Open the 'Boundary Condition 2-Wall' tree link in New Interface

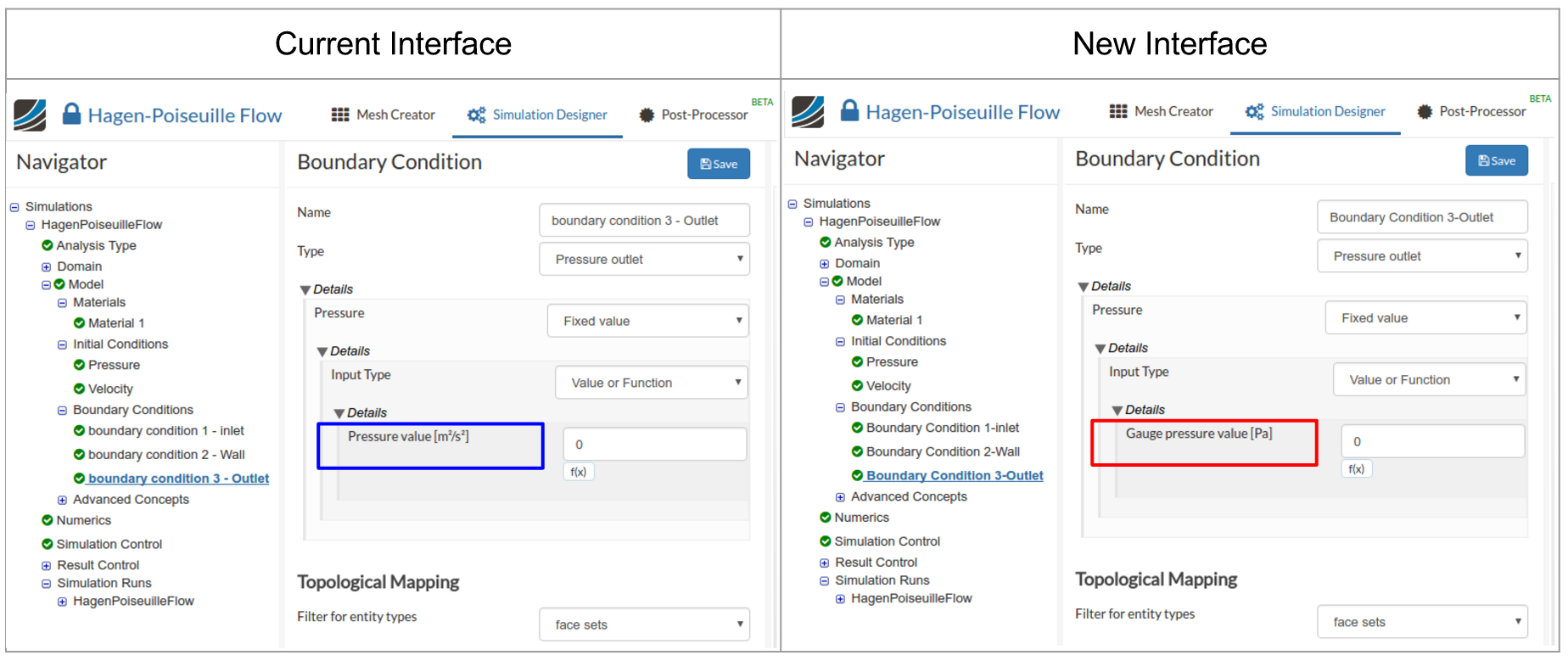(x=943, y=451)
